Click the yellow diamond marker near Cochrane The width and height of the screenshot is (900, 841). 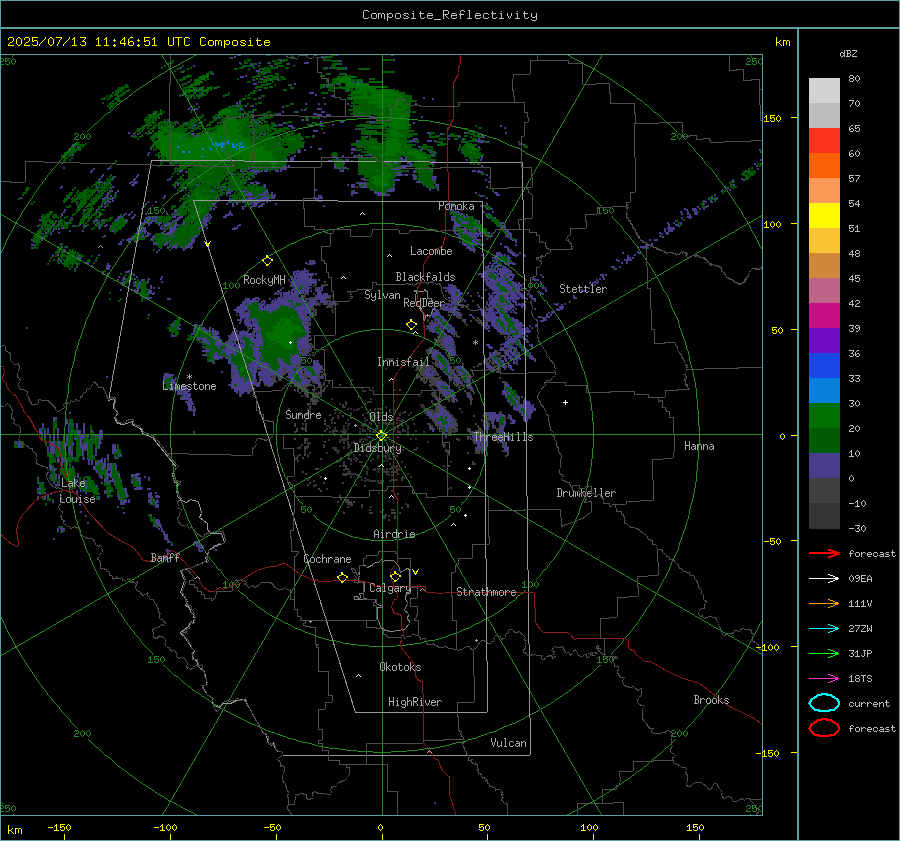click(342, 578)
